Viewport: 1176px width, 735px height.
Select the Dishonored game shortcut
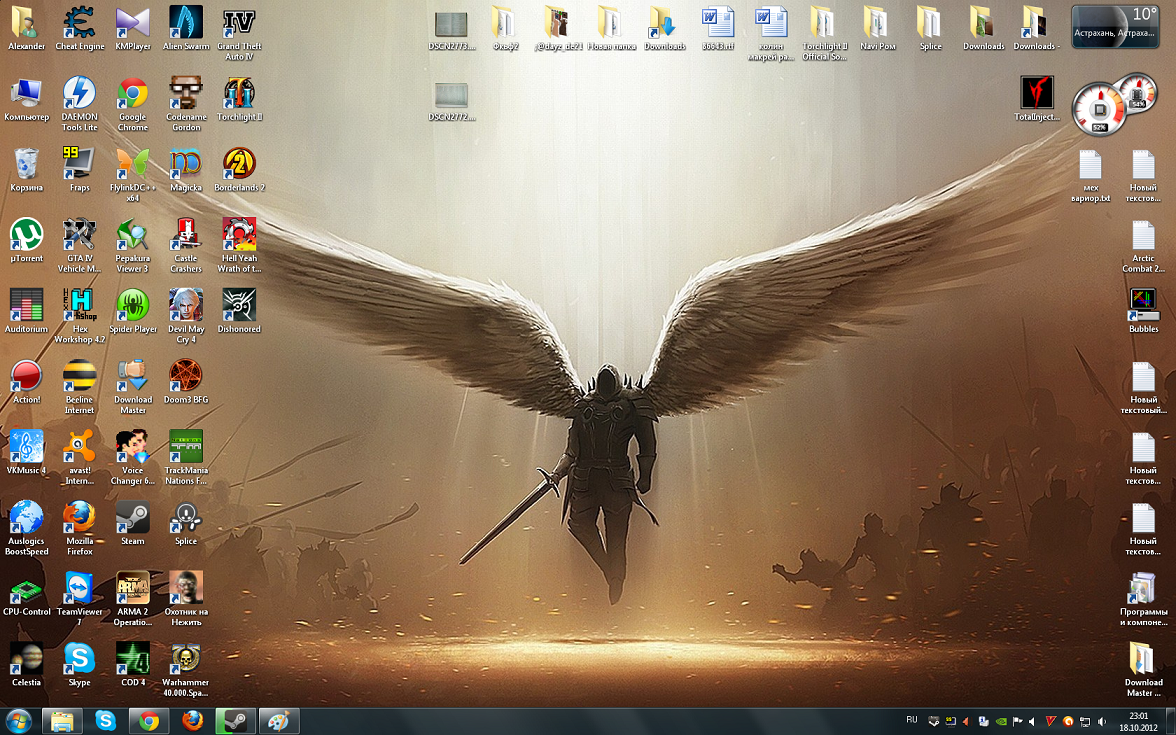click(239, 310)
